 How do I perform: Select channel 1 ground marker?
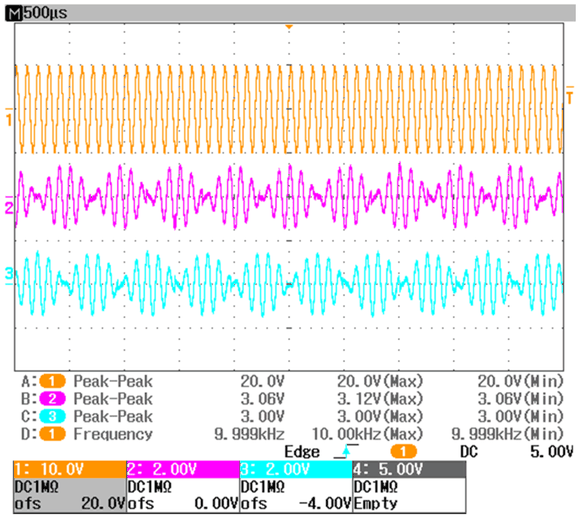coord(8,117)
